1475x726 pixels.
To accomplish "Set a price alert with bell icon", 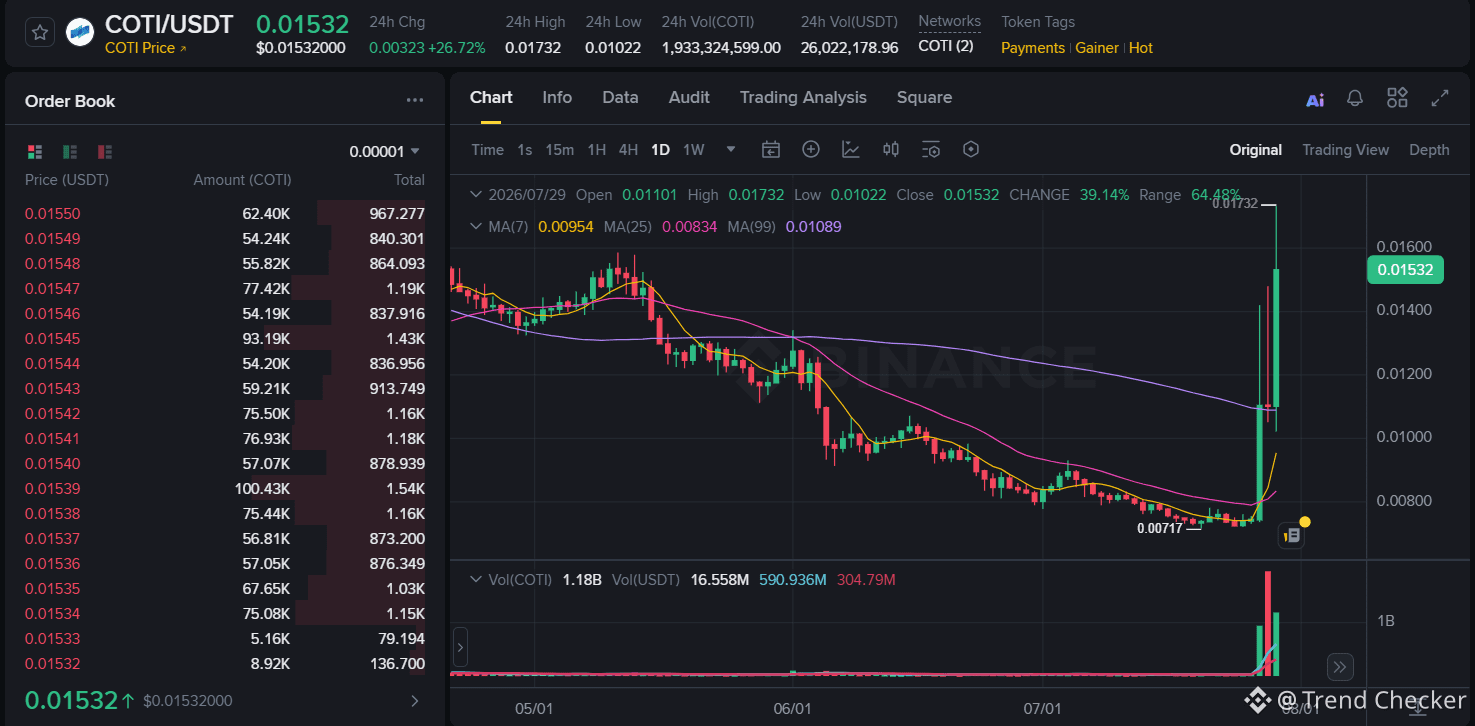I will click(x=1355, y=98).
